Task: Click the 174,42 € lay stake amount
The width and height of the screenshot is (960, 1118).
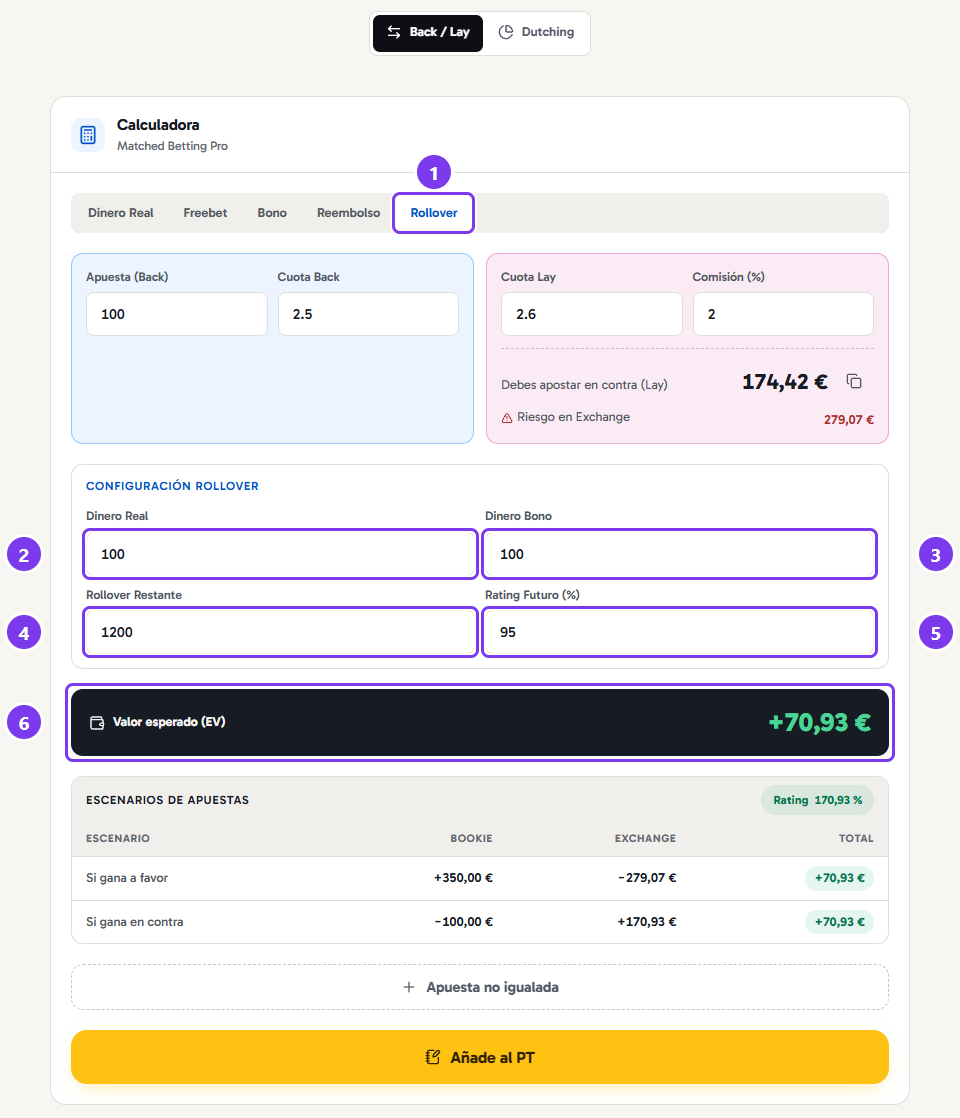Action: click(x=785, y=382)
